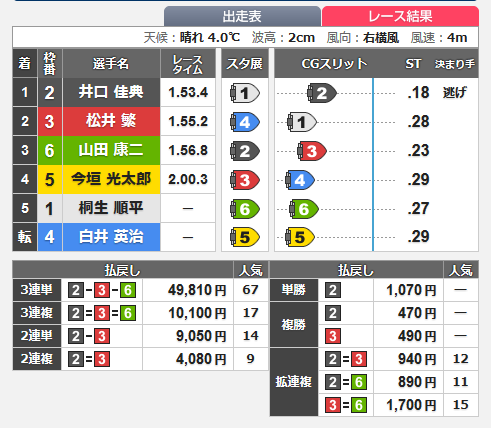The height and width of the screenshot is (428, 491).
Task: Click popularity rank 14 for 2連単
Action: click(x=251, y=336)
